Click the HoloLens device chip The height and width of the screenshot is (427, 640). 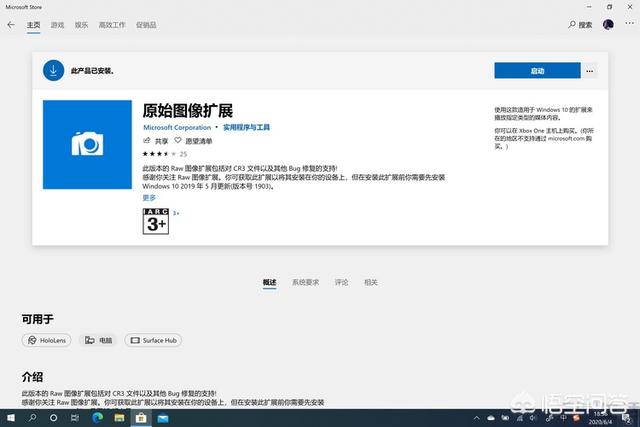47,340
